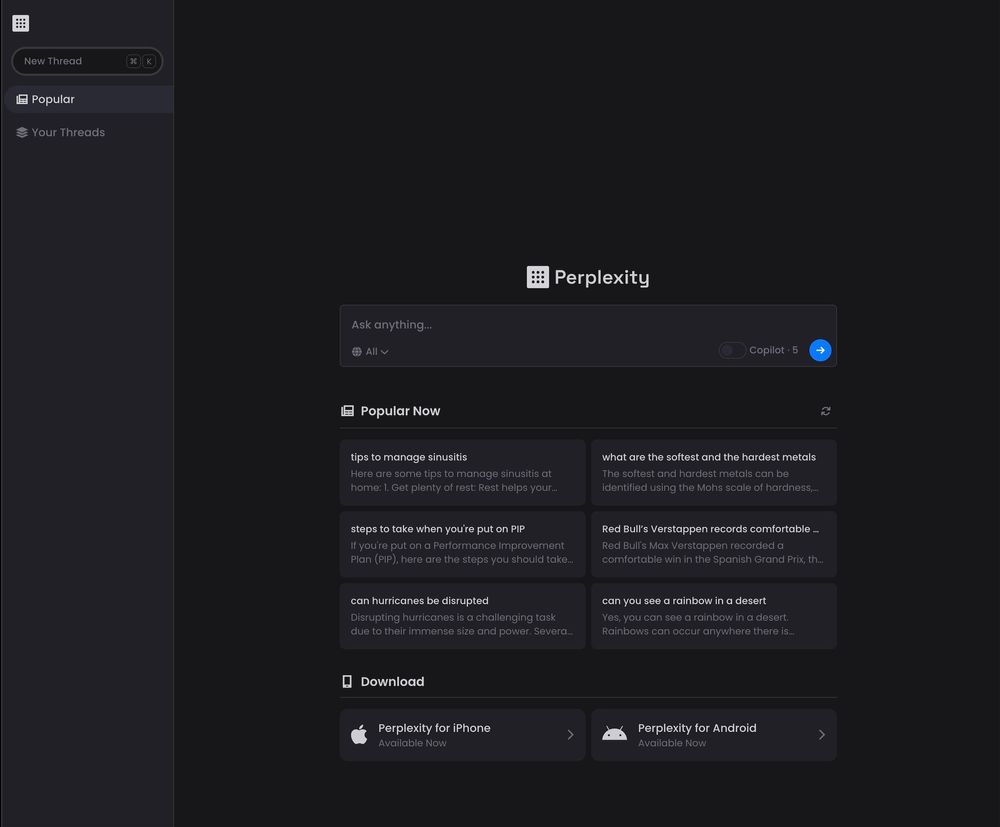Open the All search focus dropdown
This screenshot has height=827, width=1000.
pyautogui.click(x=370, y=352)
